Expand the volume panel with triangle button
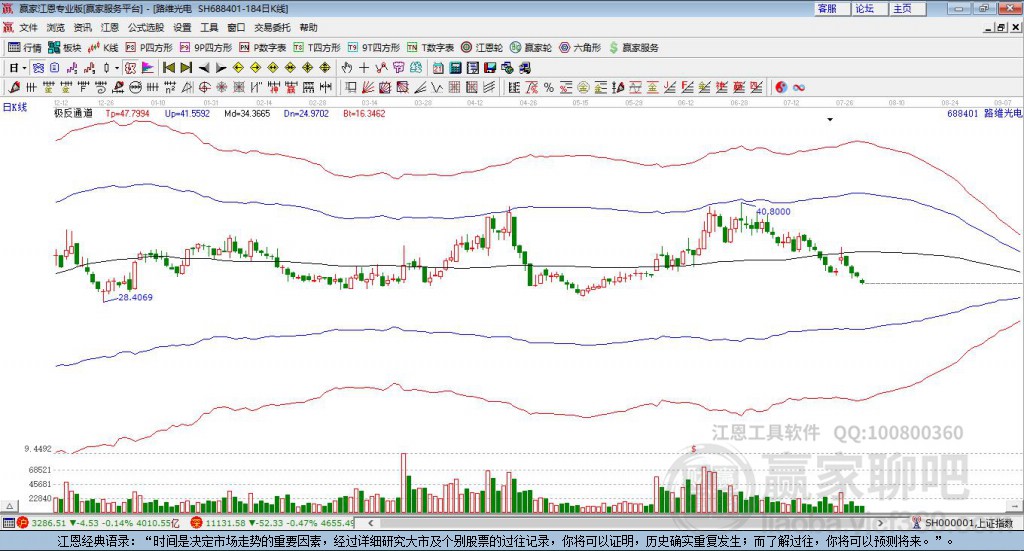This screenshot has height=551, width=1024. [9, 506]
